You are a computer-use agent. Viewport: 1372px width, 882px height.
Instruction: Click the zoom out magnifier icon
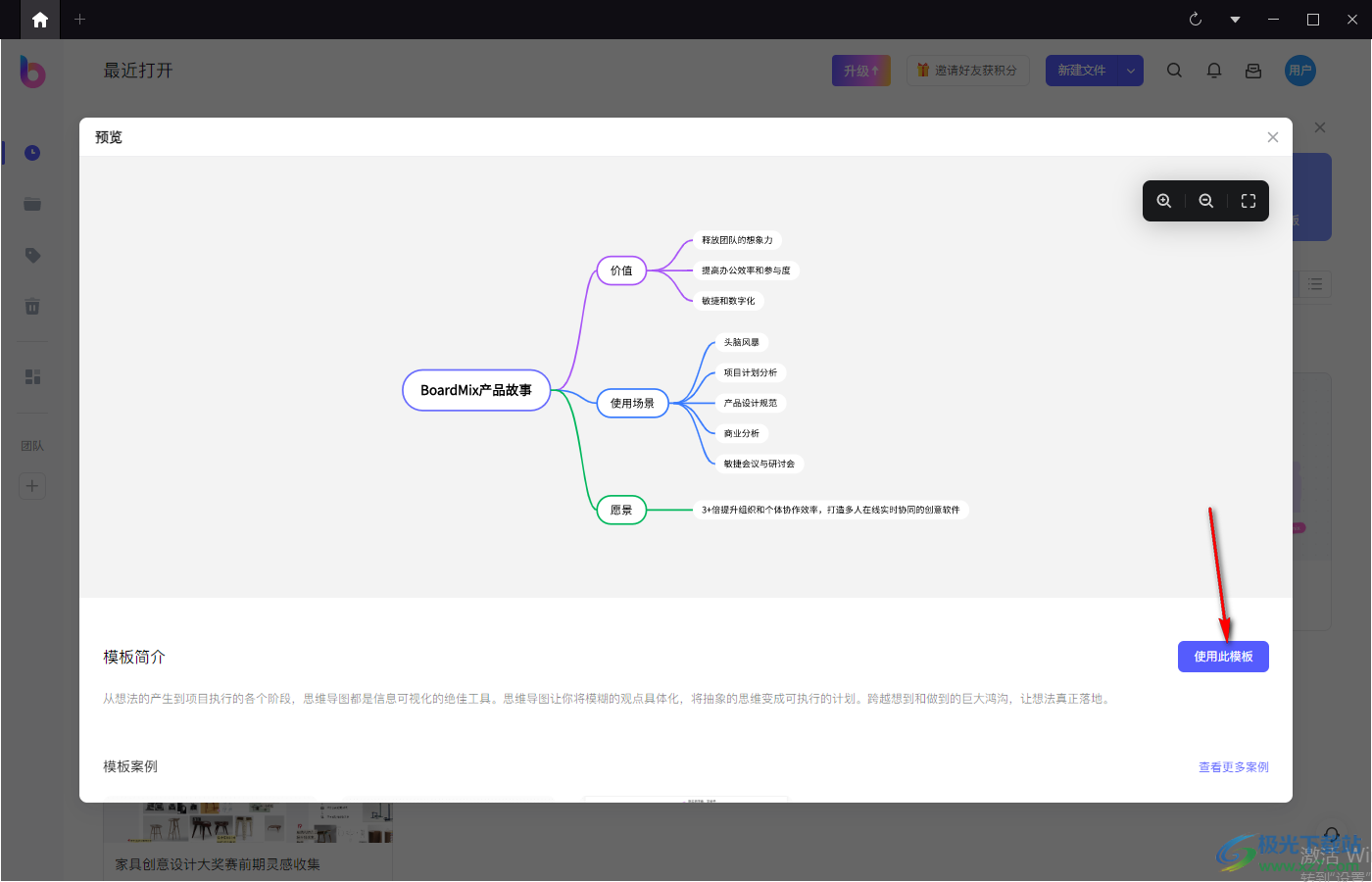point(1206,201)
